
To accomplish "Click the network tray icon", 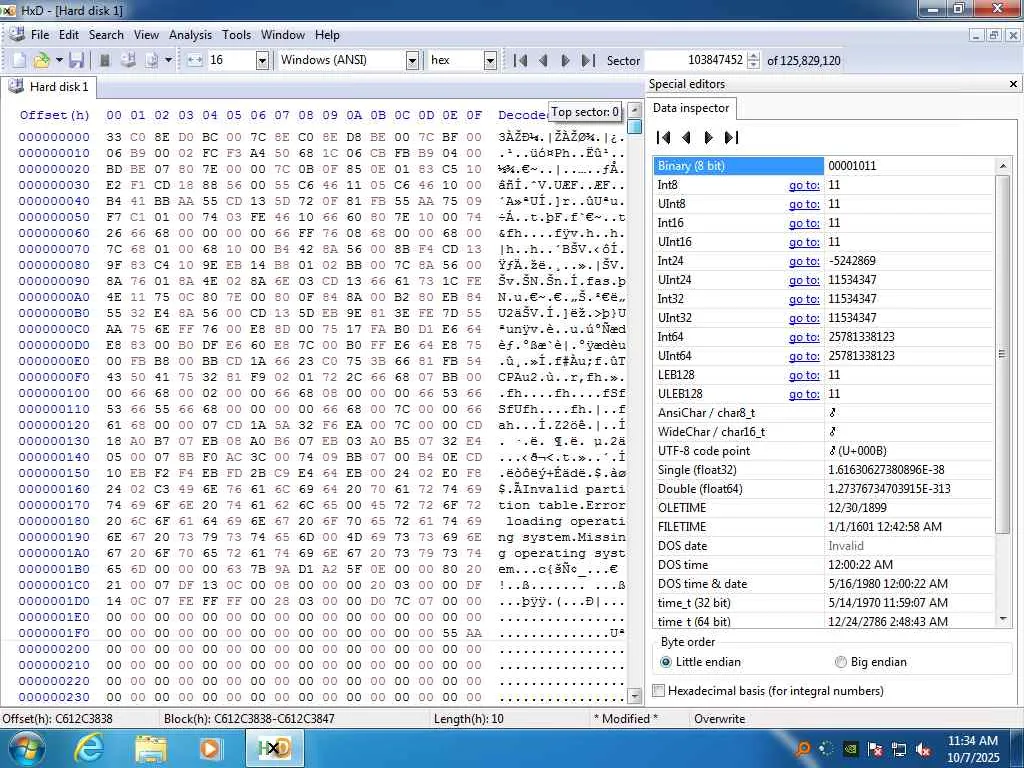I will coord(899,749).
